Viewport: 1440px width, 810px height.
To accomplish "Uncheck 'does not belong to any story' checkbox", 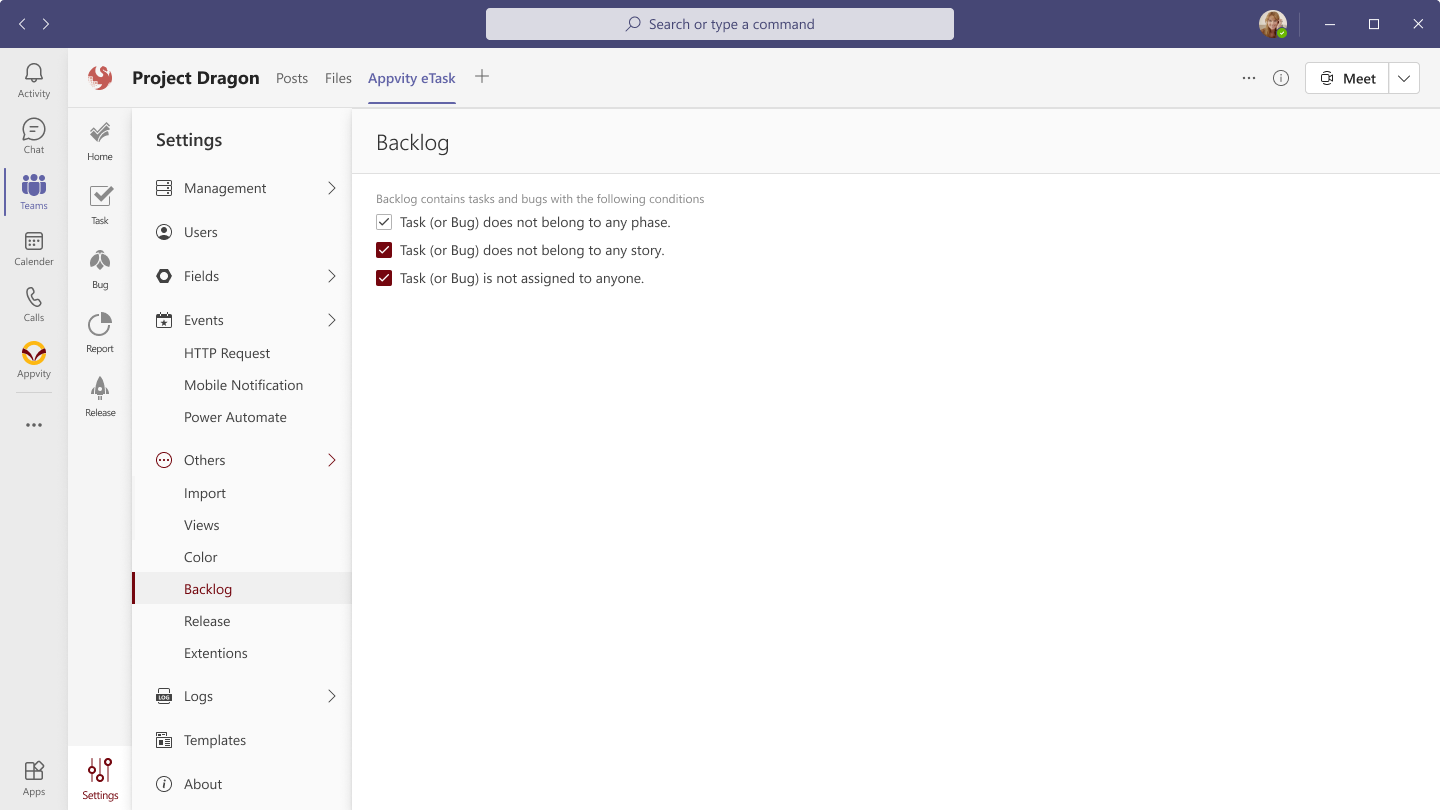I will 384,250.
